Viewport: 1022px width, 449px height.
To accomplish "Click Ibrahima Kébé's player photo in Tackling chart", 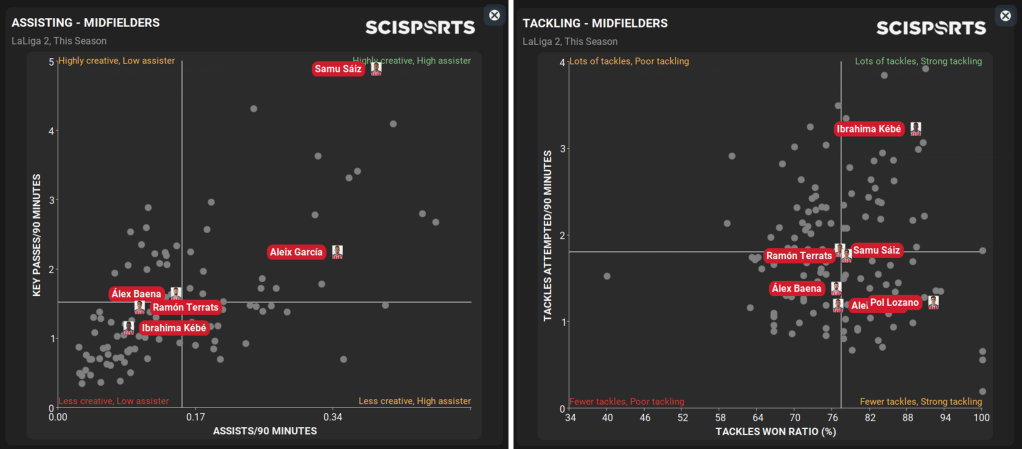I will pyautogui.click(x=915, y=128).
